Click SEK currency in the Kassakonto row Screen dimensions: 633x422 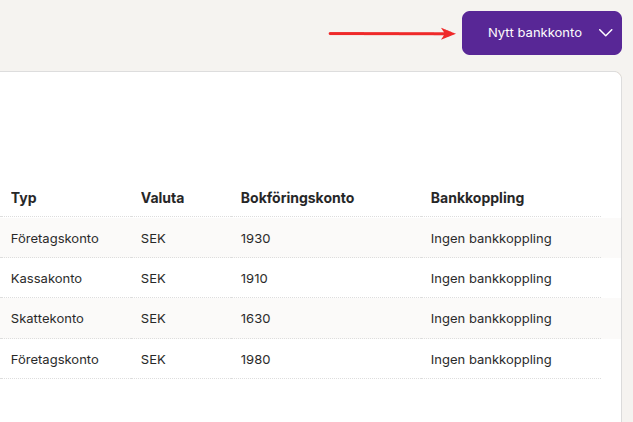tap(153, 278)
